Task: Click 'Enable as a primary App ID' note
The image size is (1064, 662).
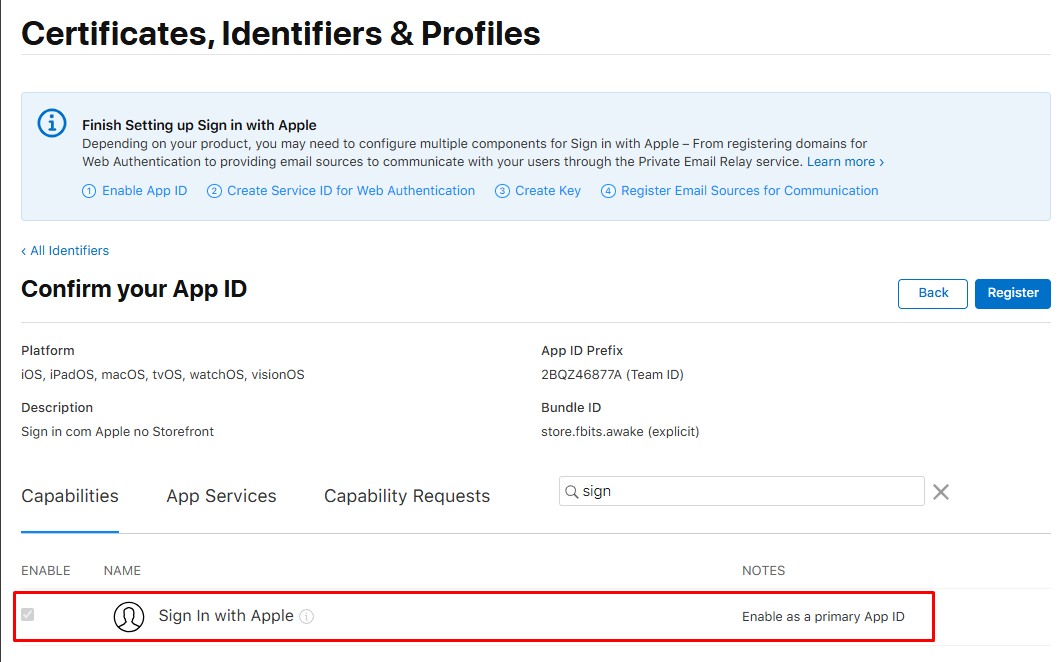Action: pos(823,617)
